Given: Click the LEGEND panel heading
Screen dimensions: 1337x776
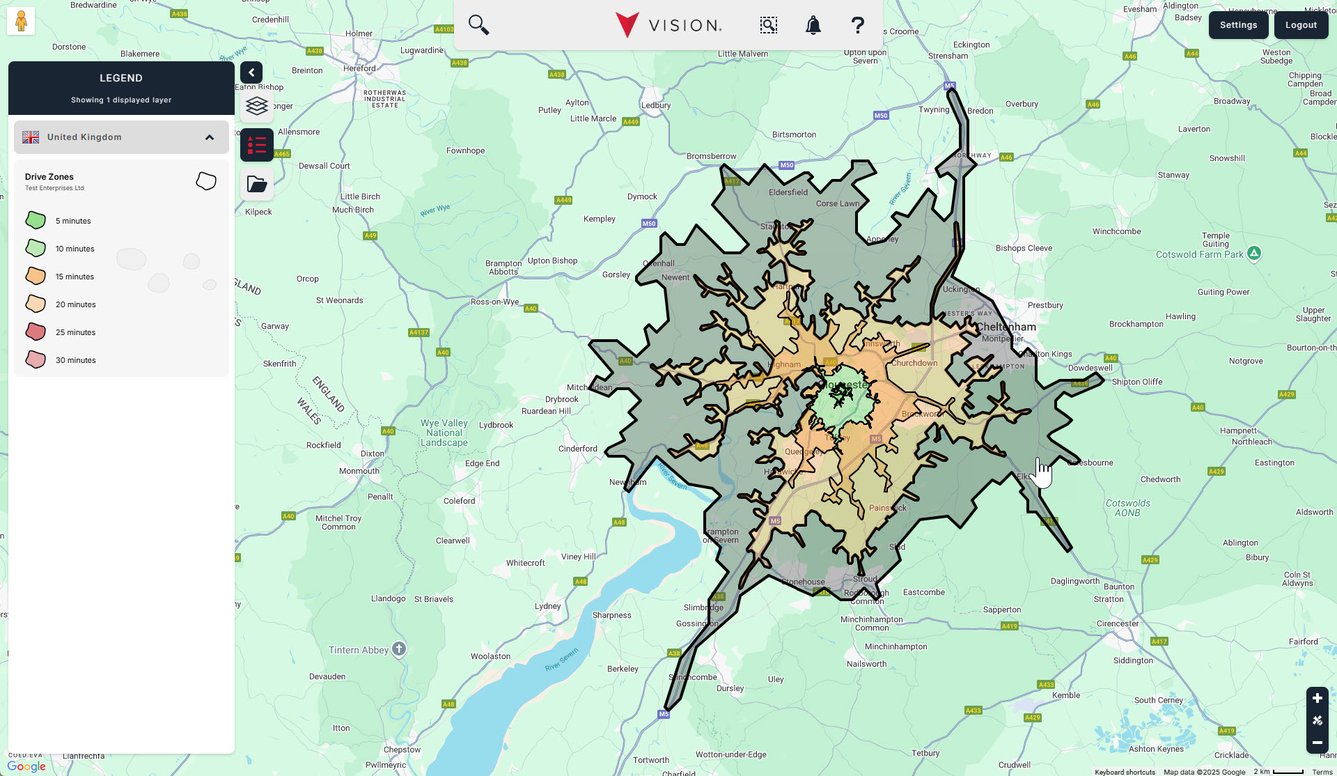Looking at the screenshot, I should [x=121, y=78].
